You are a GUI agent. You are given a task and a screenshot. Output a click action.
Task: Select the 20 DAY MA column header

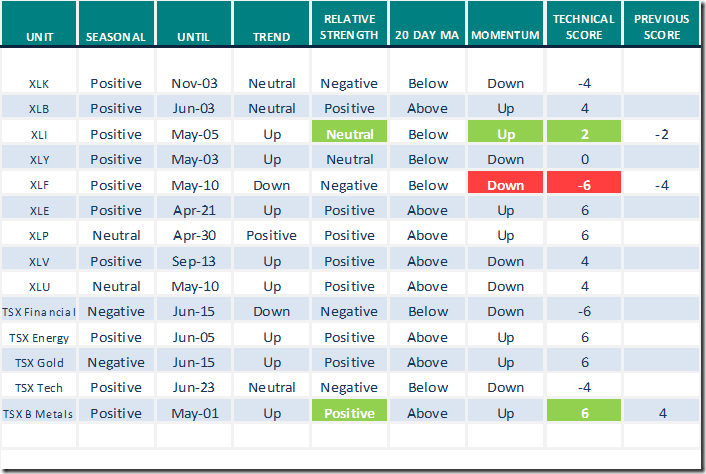click(x=428, y=37)
